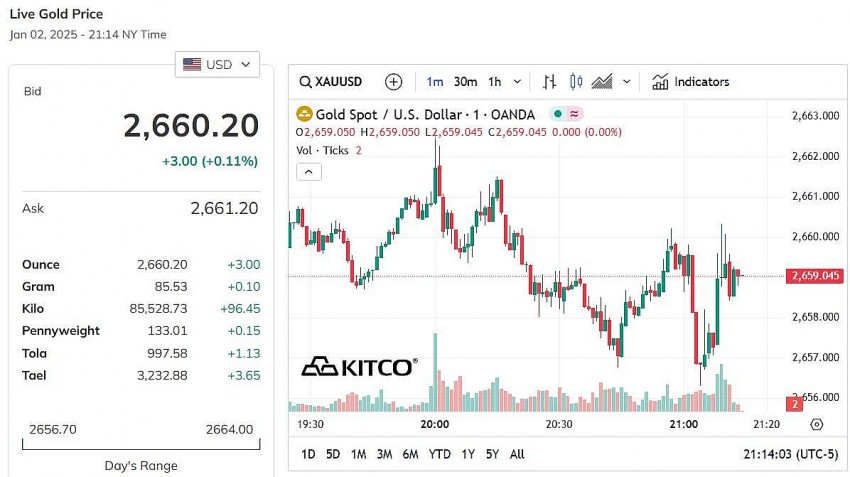
Task: Click the 2,659.045 current price label
Action: 813,276
